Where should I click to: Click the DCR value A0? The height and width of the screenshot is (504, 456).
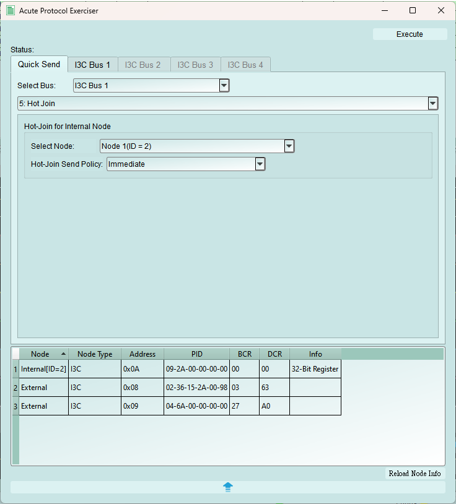pyautogui.click(x=275, y=406)
